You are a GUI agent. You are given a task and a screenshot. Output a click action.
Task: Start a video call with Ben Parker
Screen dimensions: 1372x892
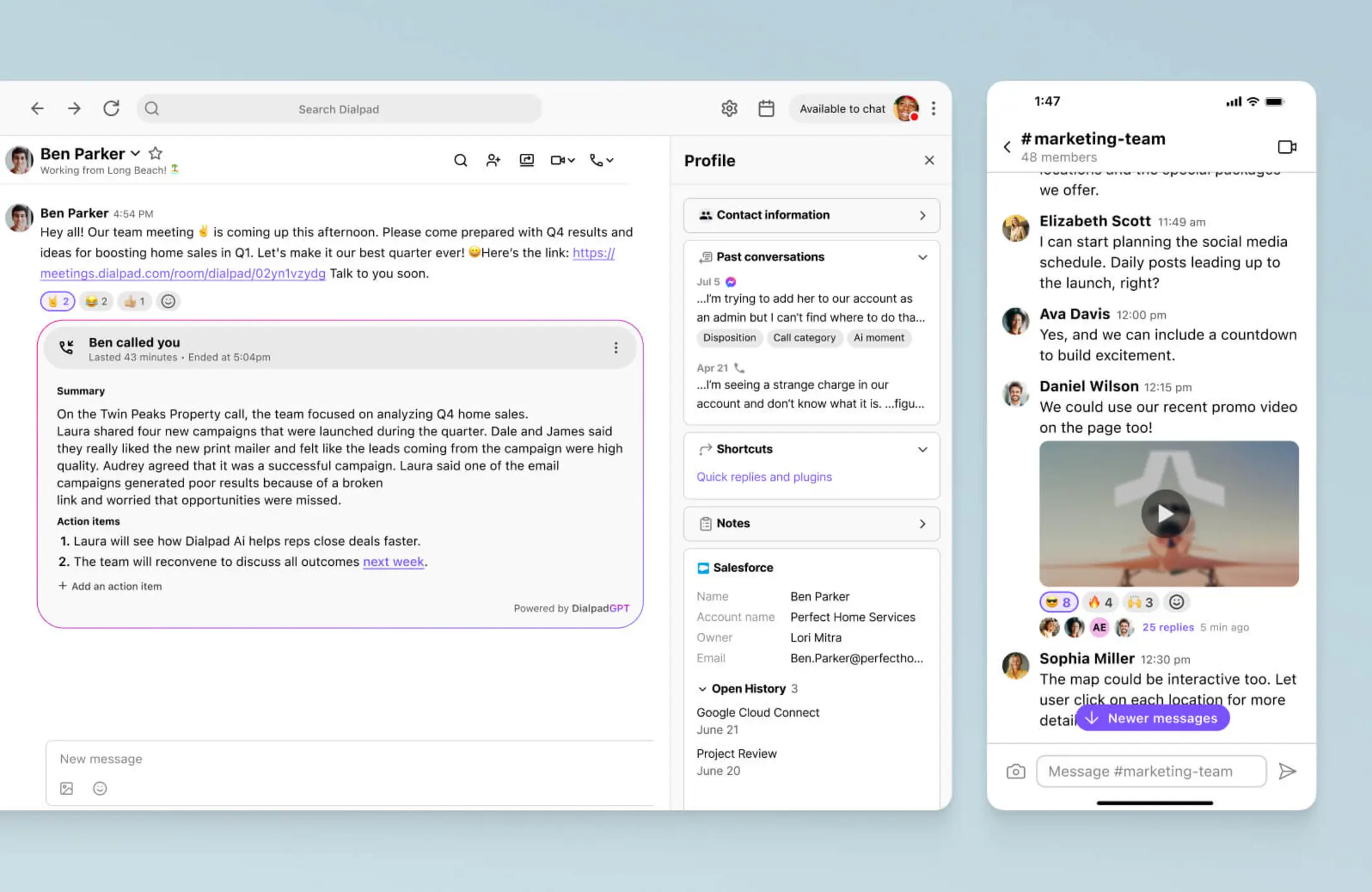coord(559,160)
